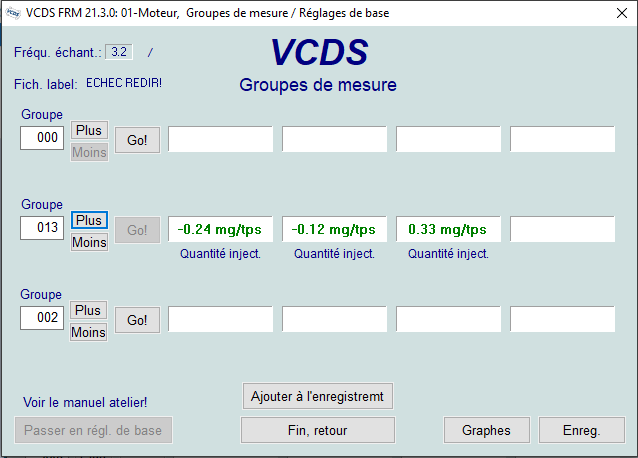
Task: Click the Voir le manuel atelier! text
Action: 85,402
